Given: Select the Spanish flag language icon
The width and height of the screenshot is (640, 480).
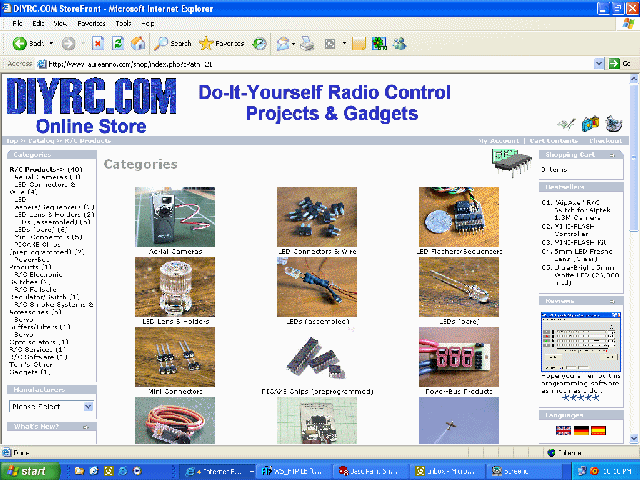Looking at the screenshot, I should click(x=598, y=430).
